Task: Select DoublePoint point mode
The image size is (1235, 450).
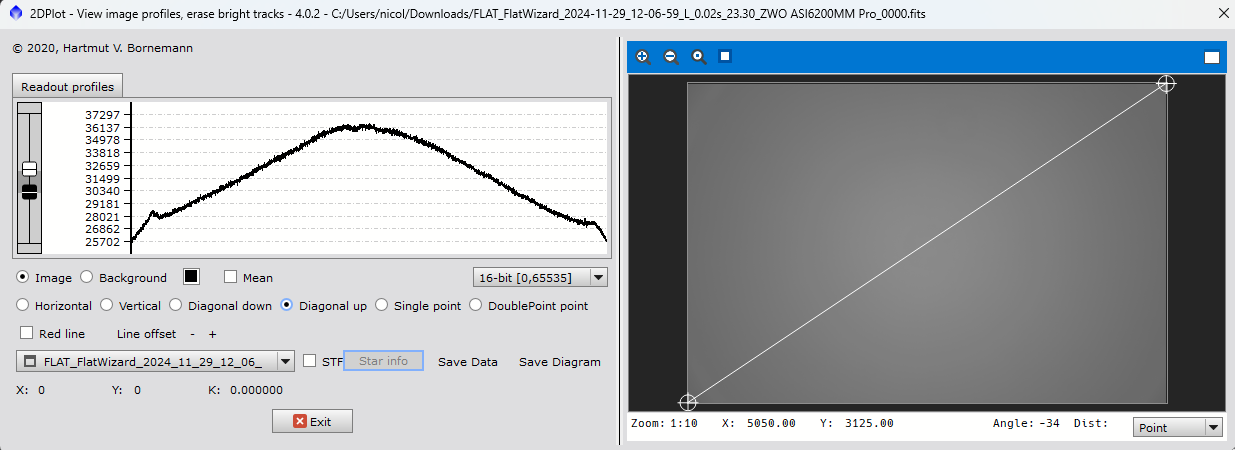Action: coord(476,305)
